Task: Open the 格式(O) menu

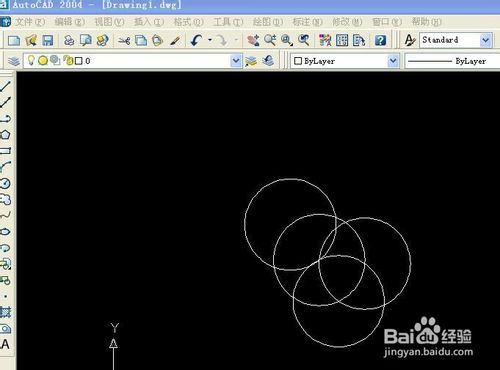Action: (189, 22)
